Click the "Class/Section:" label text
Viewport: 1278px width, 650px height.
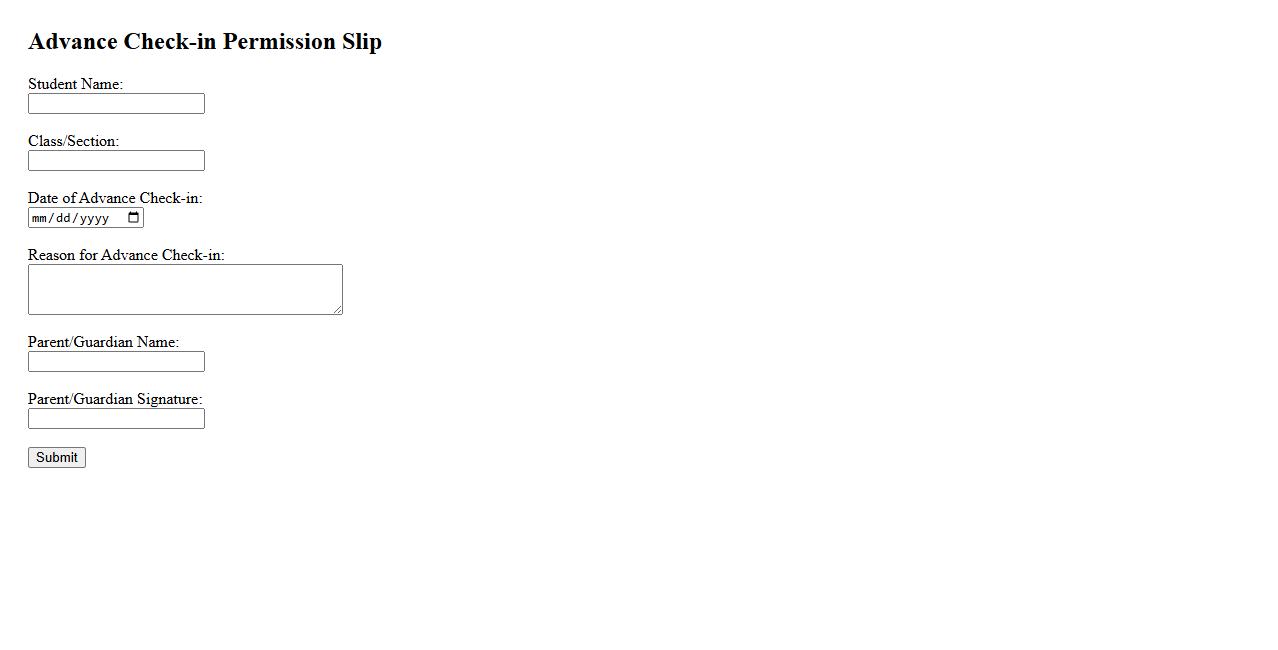73,141
